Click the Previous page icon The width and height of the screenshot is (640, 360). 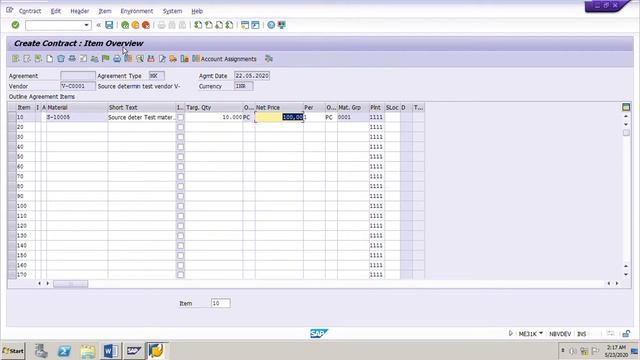(209, 25)
